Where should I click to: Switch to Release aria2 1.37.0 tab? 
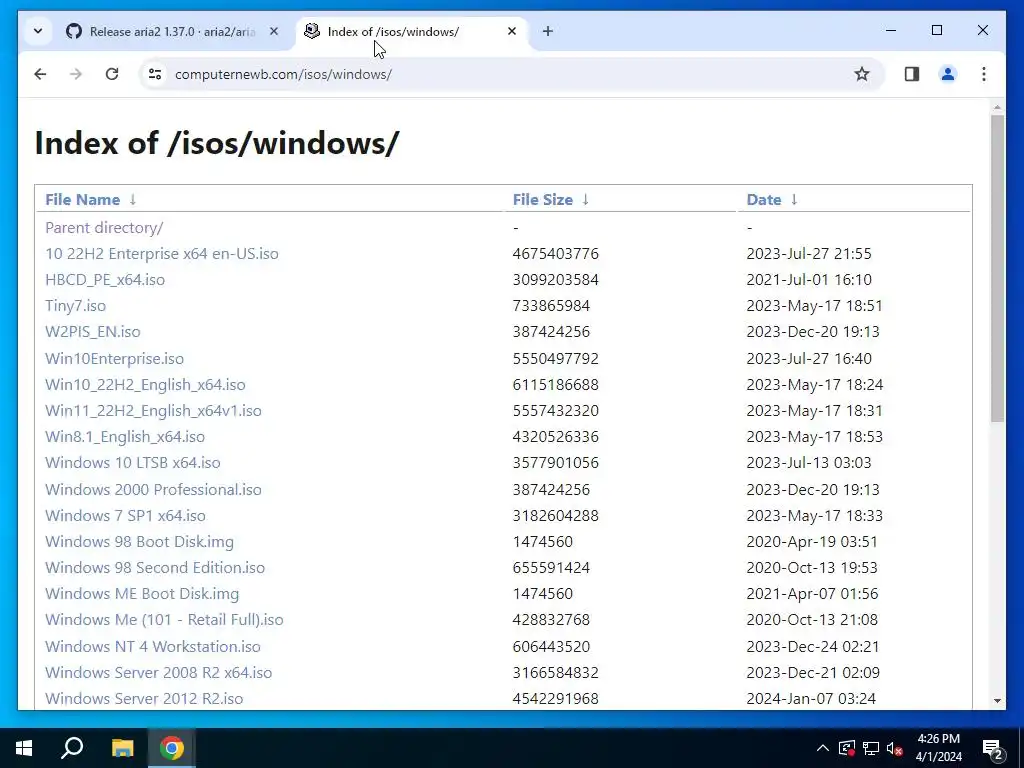tap(172, 31)
